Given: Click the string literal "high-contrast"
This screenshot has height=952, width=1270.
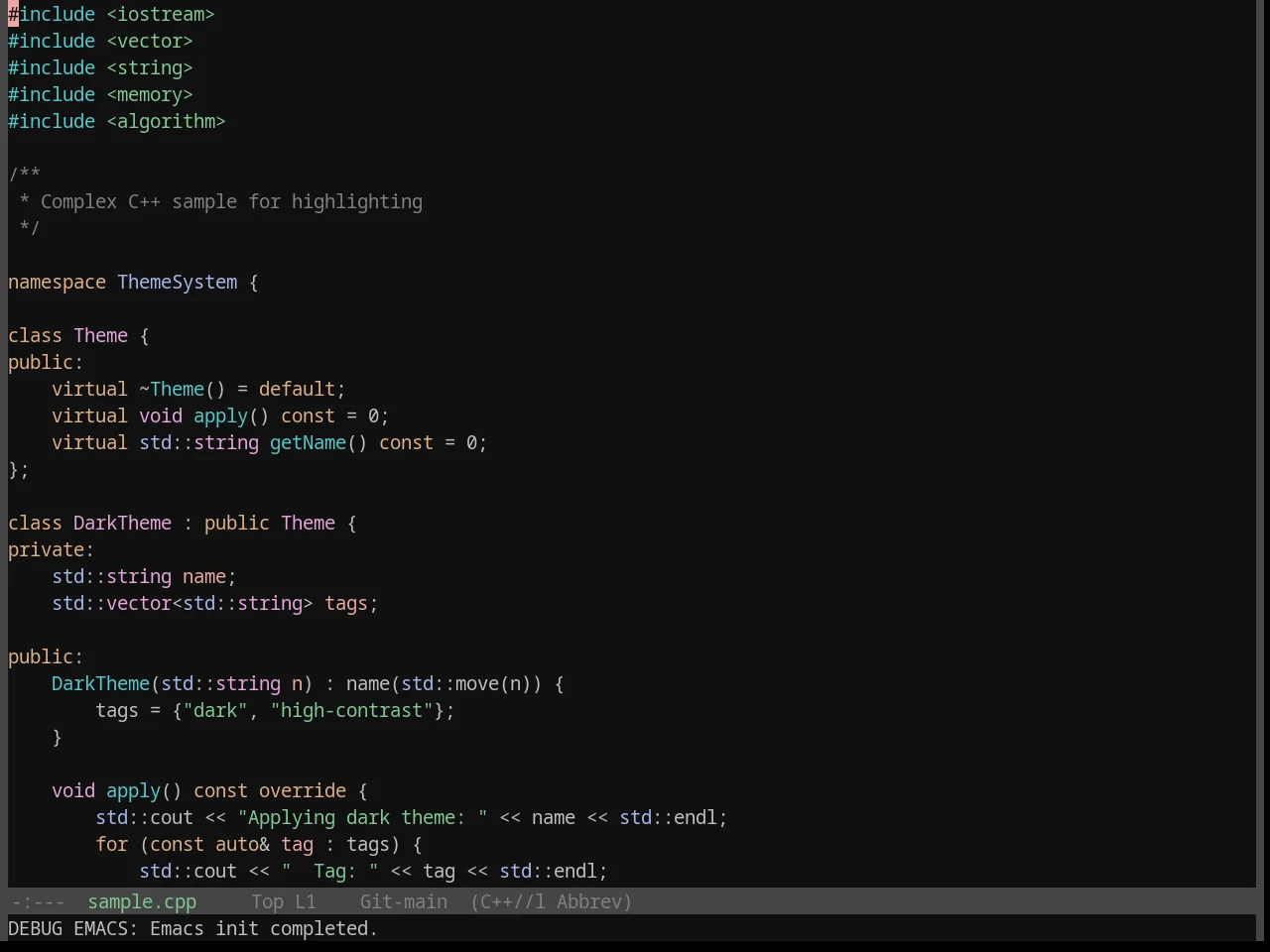Looking at the screenshot, I should [x=351, y=710].
